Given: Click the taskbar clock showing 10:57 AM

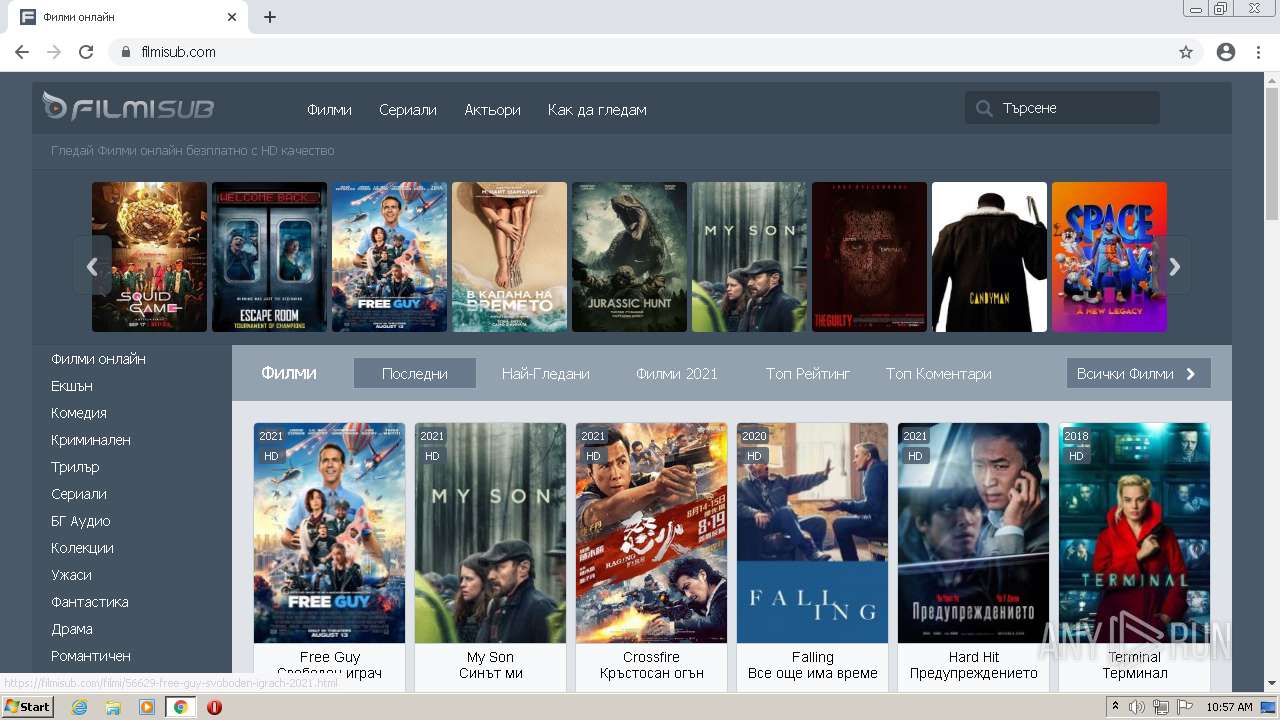Looking at the screenshot, I should [1229, 707].
